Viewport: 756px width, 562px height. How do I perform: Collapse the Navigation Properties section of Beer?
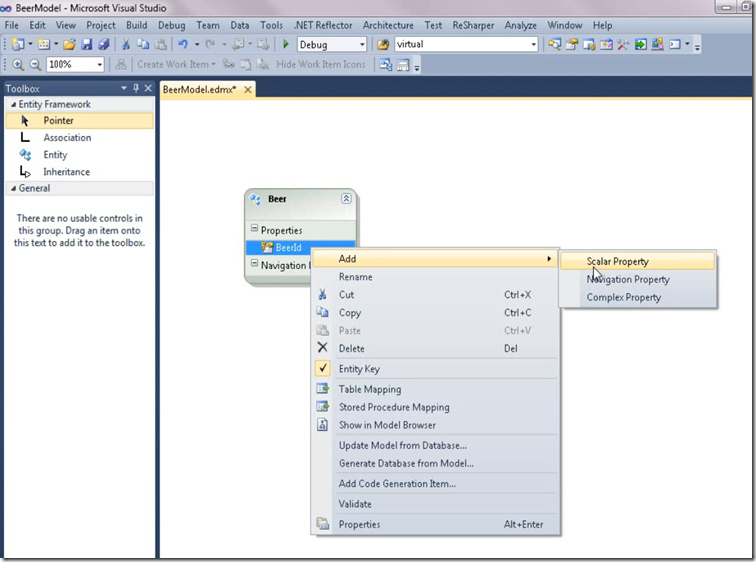[x=254, y=263]
